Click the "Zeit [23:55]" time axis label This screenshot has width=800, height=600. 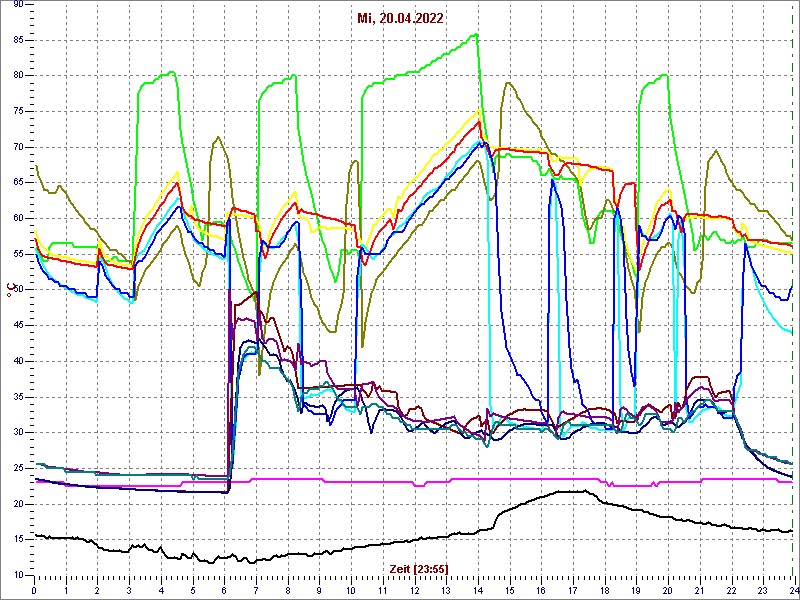419,568
